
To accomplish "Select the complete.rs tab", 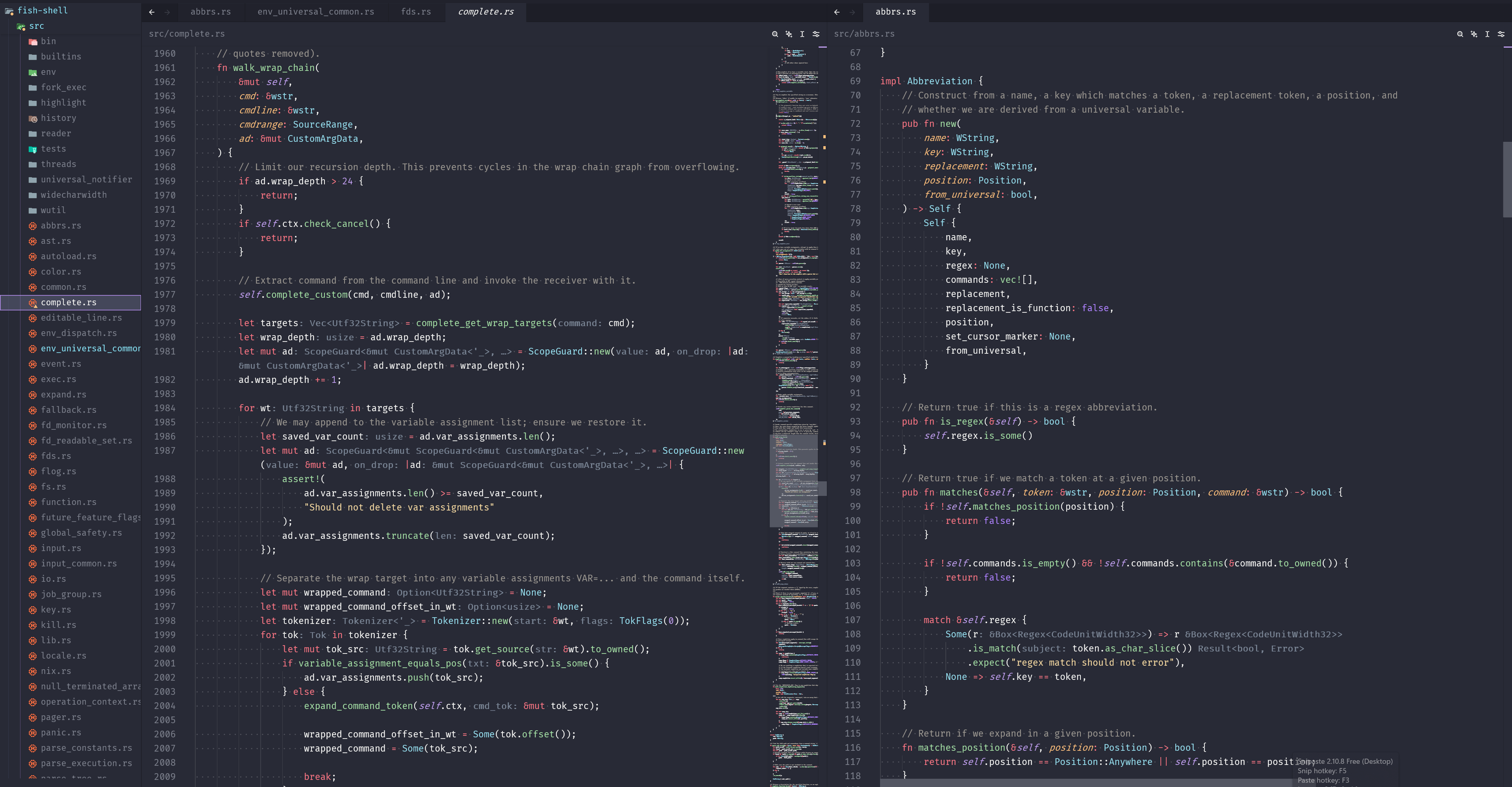I will click(x=485, y=12).
